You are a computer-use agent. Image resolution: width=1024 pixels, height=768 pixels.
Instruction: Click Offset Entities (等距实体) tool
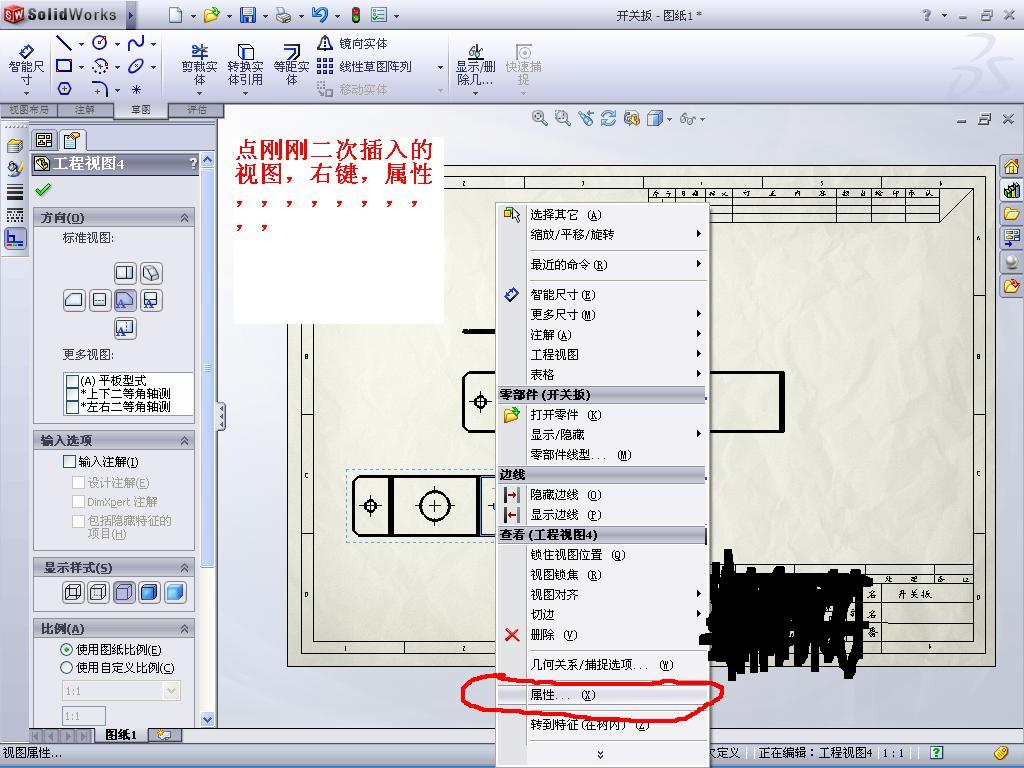(x=291, y=65)
